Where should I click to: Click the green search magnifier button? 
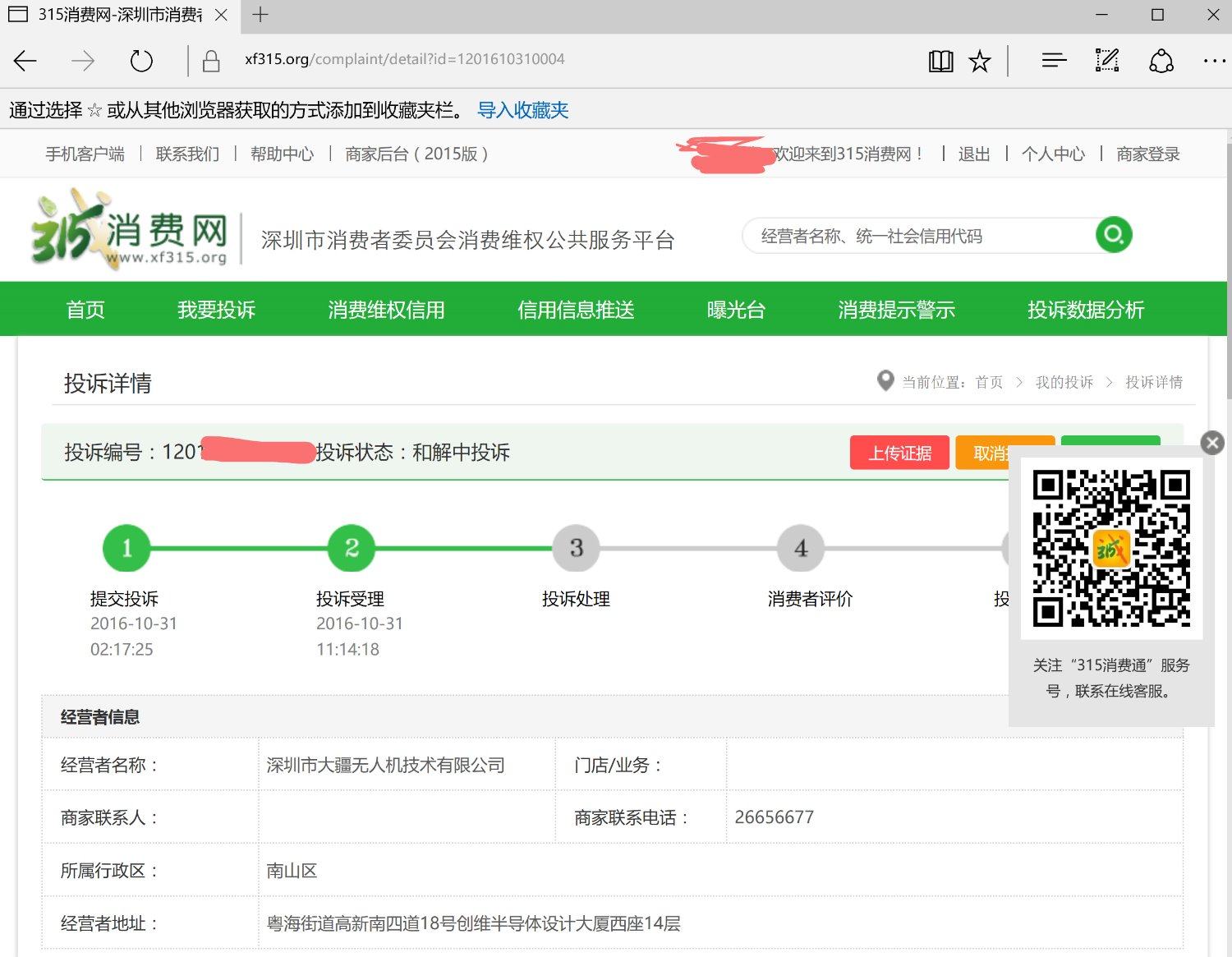tap(1114, 235)
